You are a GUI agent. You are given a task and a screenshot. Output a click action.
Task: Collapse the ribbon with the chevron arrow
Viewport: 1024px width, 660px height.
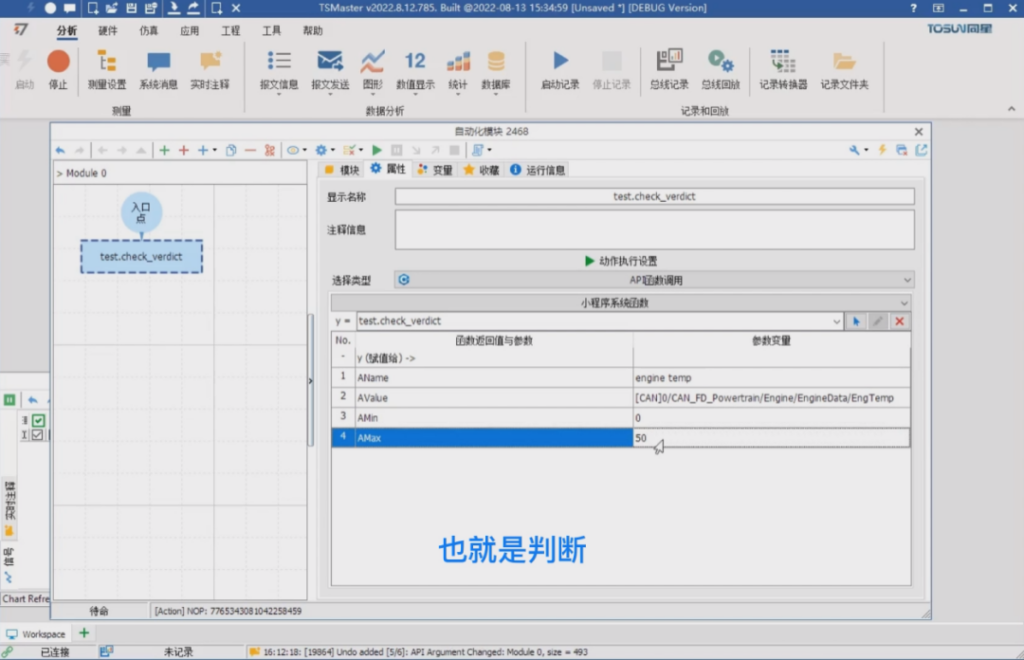1011,109
